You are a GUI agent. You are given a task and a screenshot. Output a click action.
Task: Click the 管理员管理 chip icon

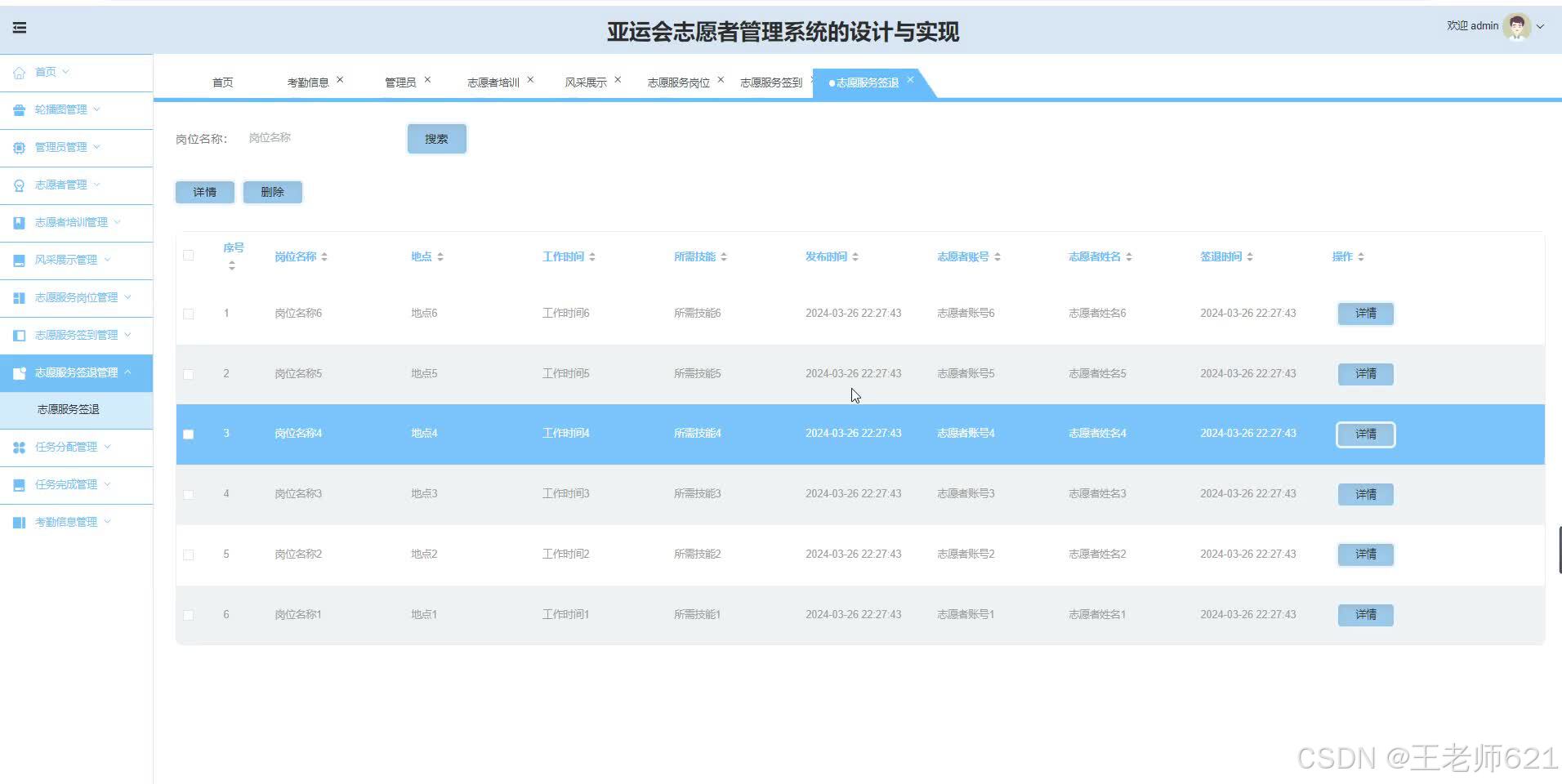[19, 148]
